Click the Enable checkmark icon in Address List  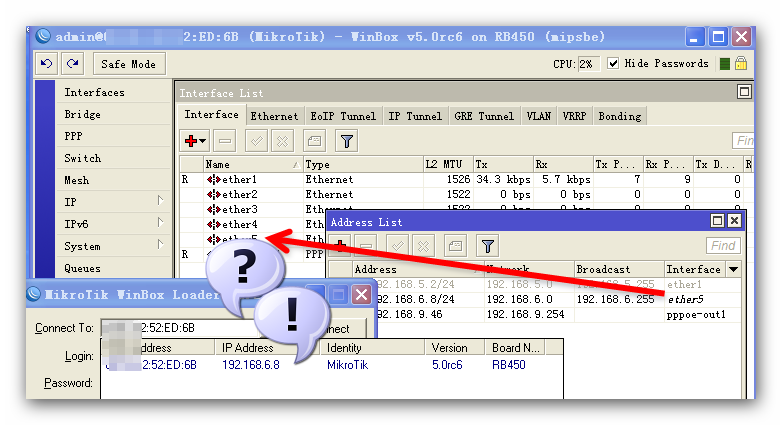coord(397,246)
